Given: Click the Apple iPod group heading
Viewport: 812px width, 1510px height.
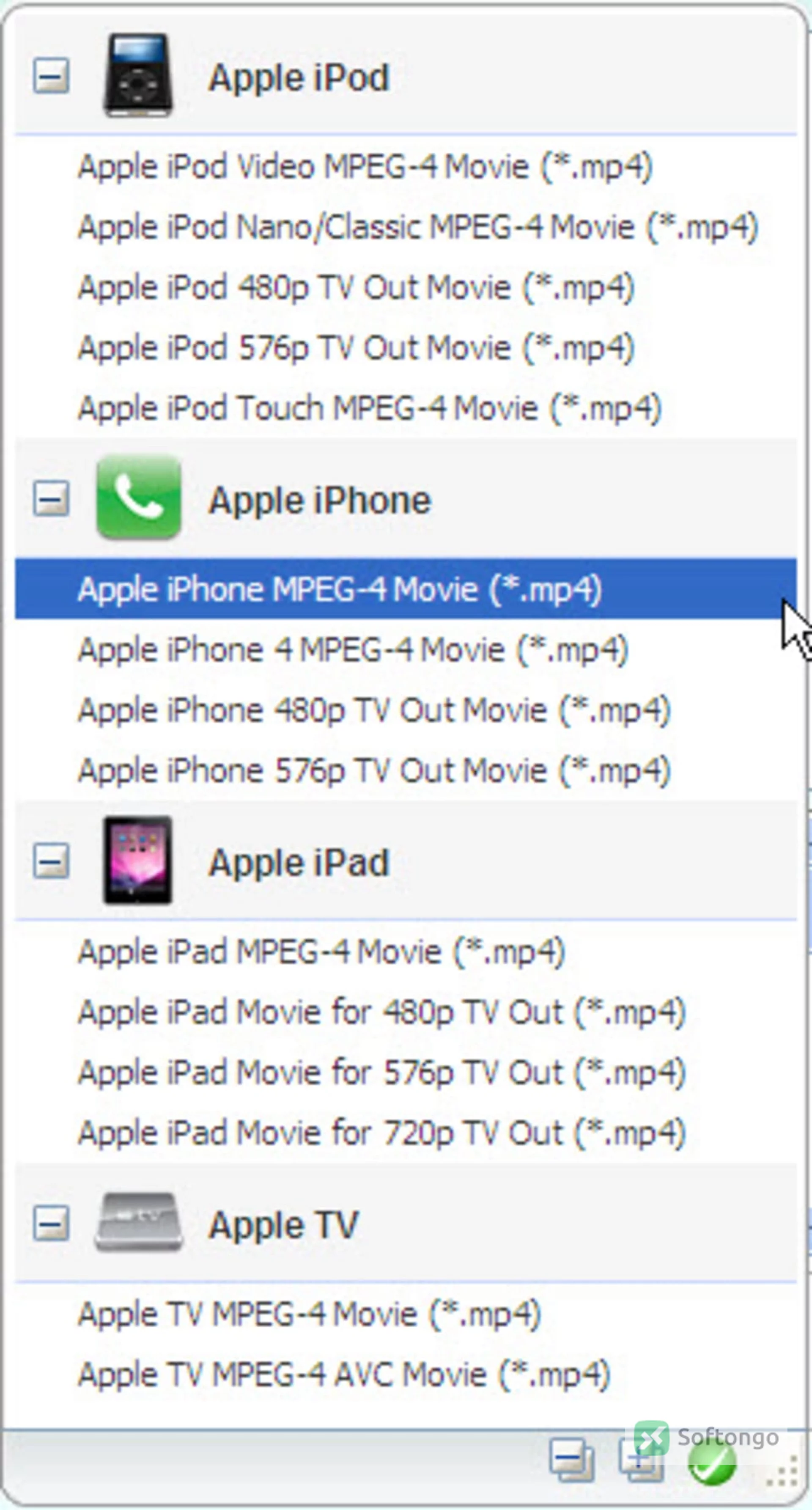Looking at the screenshot, I should (x=299, y=77).
